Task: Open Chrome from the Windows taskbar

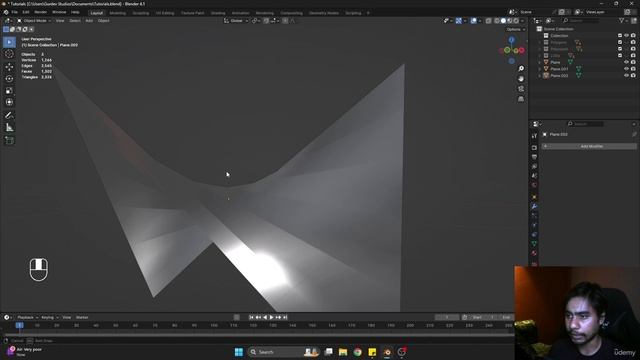Action: click(x=358, y=352)
